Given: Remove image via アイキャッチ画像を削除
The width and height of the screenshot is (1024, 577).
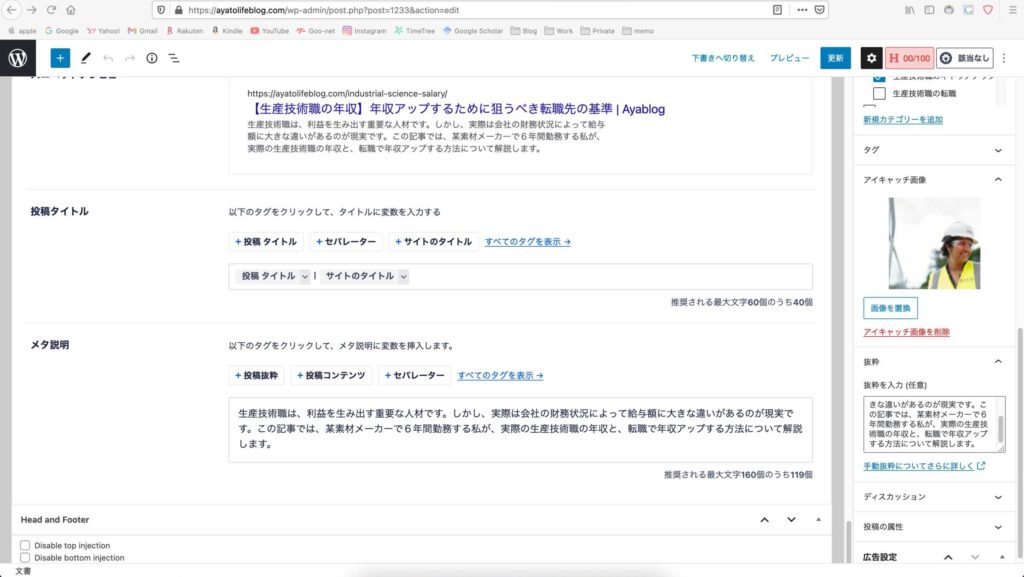Looking at the screenshot, I should pos(906,332).
